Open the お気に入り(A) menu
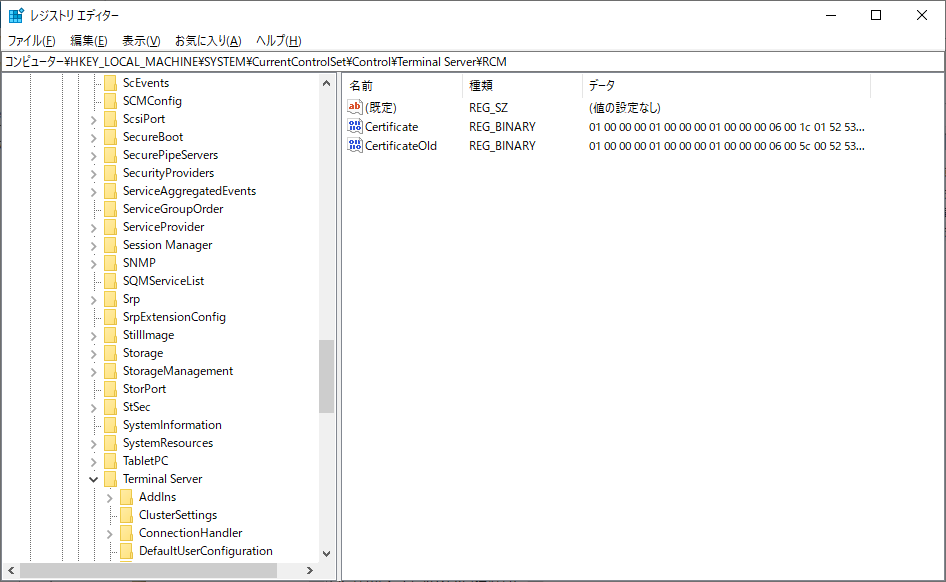This screenshot has width=946, height=582. [208, 40]
